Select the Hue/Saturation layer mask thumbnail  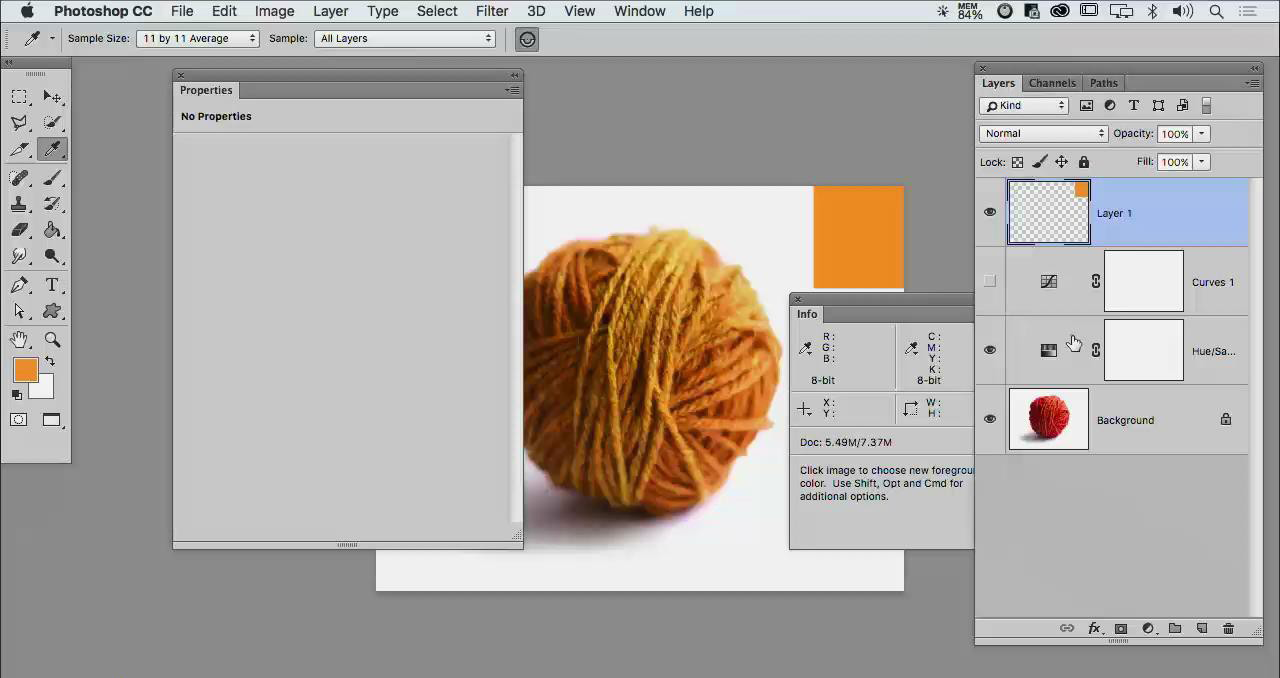click(1143, 350)
